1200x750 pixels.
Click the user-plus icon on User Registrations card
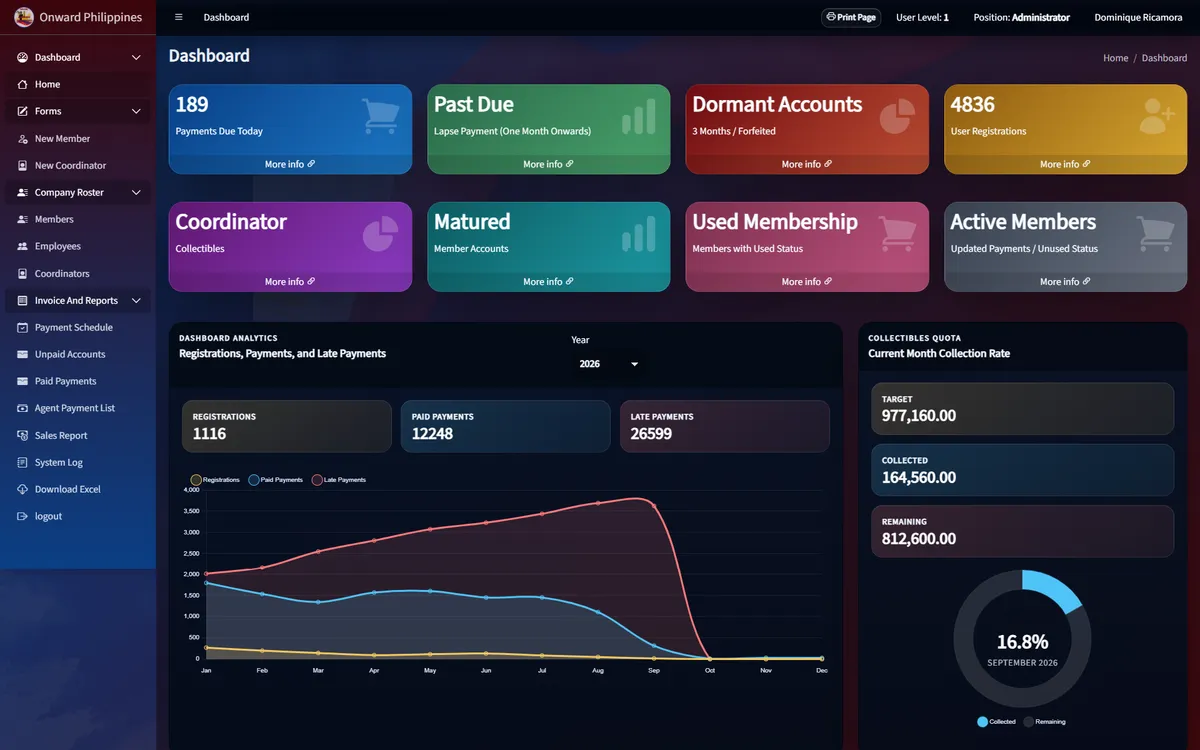pos(1156,116)
